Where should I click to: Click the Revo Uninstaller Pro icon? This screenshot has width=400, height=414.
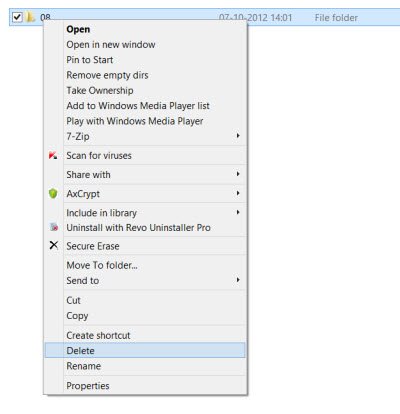(x=54, y=227)
